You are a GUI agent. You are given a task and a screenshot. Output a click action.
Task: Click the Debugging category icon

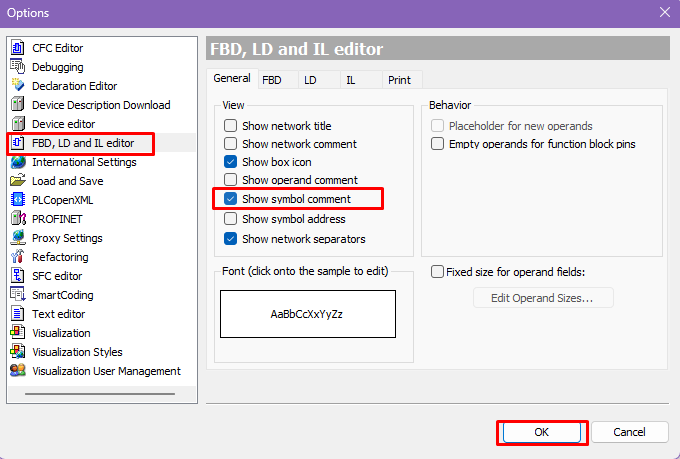click(x=17, y=67)
